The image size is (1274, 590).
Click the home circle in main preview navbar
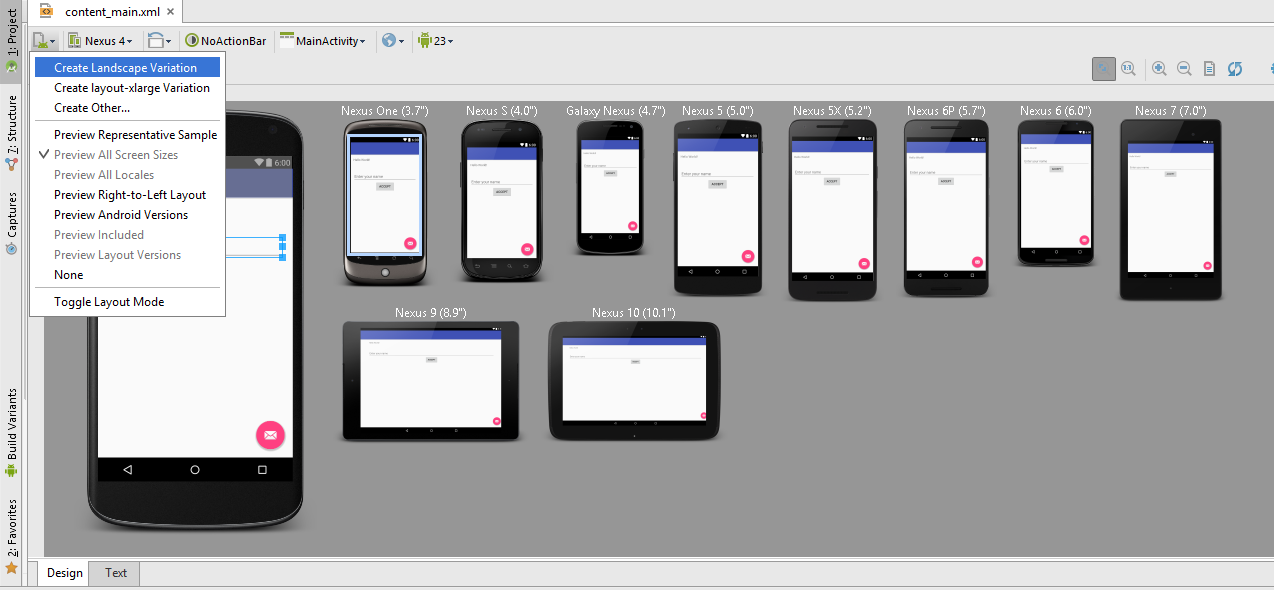click(195, 469)
